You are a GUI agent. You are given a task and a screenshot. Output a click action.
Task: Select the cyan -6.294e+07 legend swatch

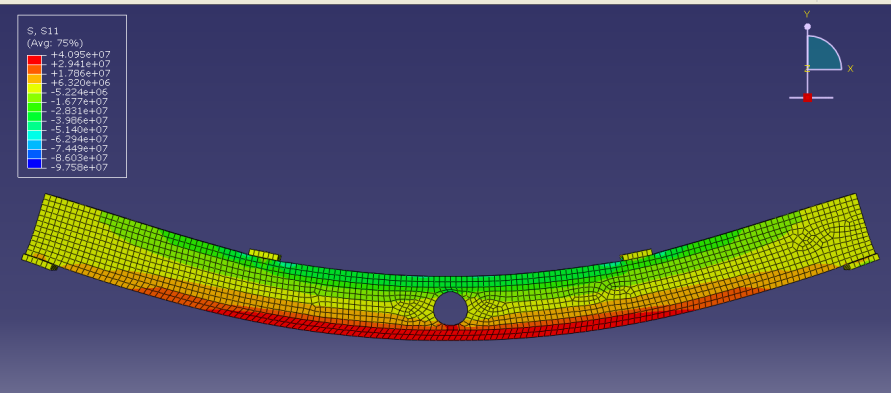[34, 135]
